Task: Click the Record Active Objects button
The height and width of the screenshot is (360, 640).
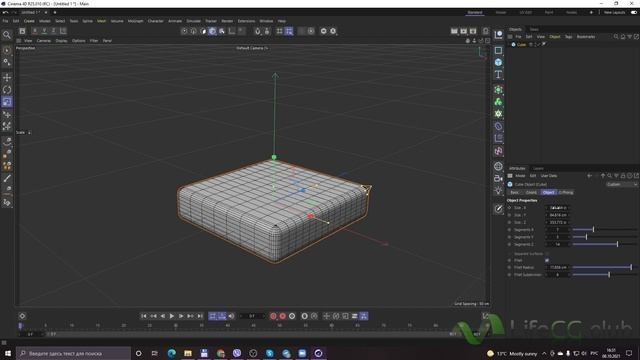Action: (273, 316)
